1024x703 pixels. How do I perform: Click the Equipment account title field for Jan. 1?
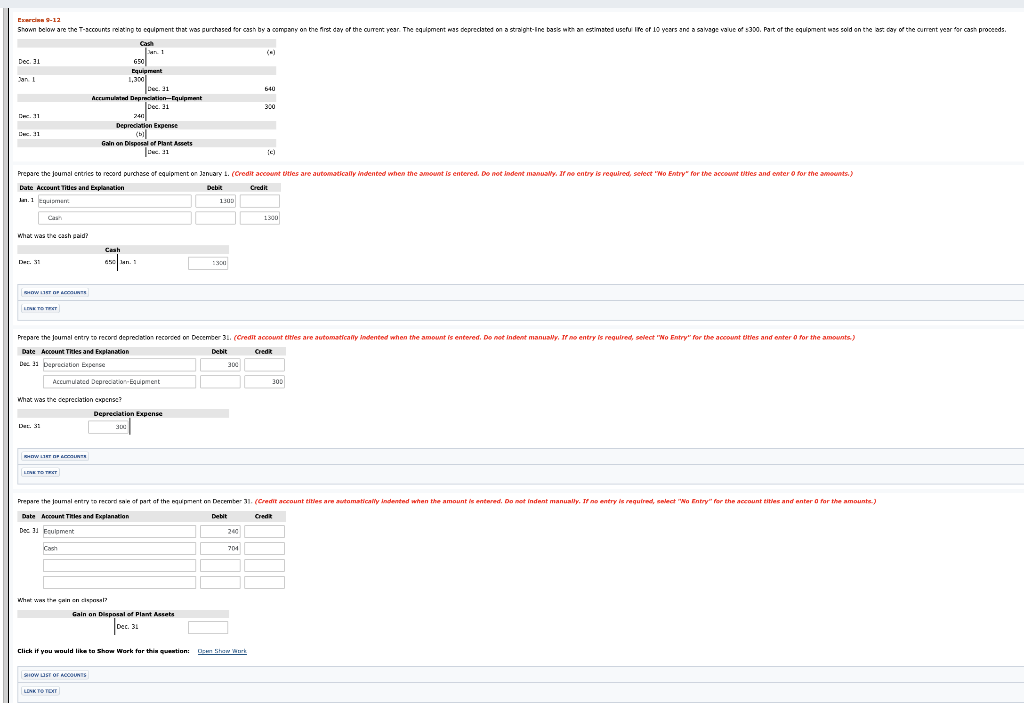point(115,201)
